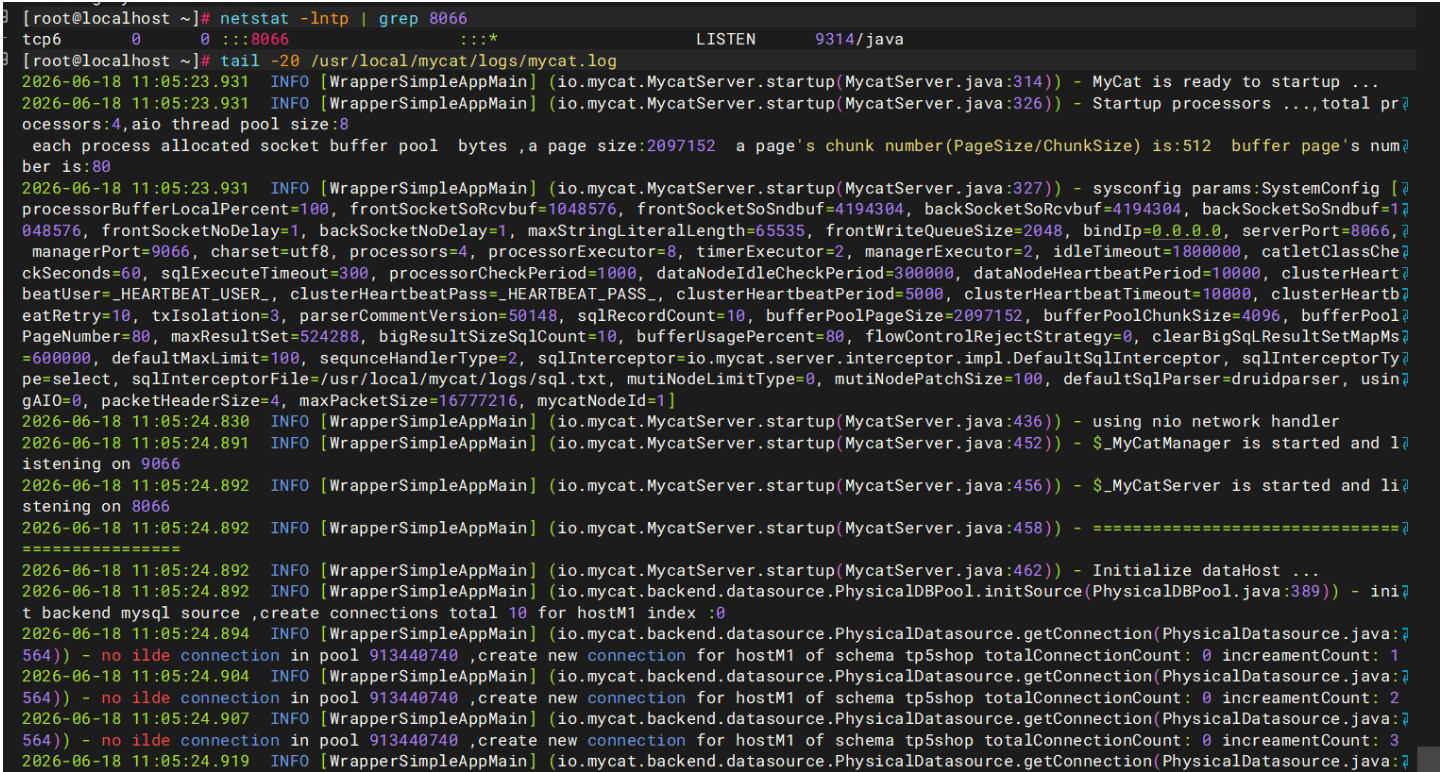Click 'sequnceHandlerType=2' parameter
This screenshot has width=1446, height=772.
point(419,358)
